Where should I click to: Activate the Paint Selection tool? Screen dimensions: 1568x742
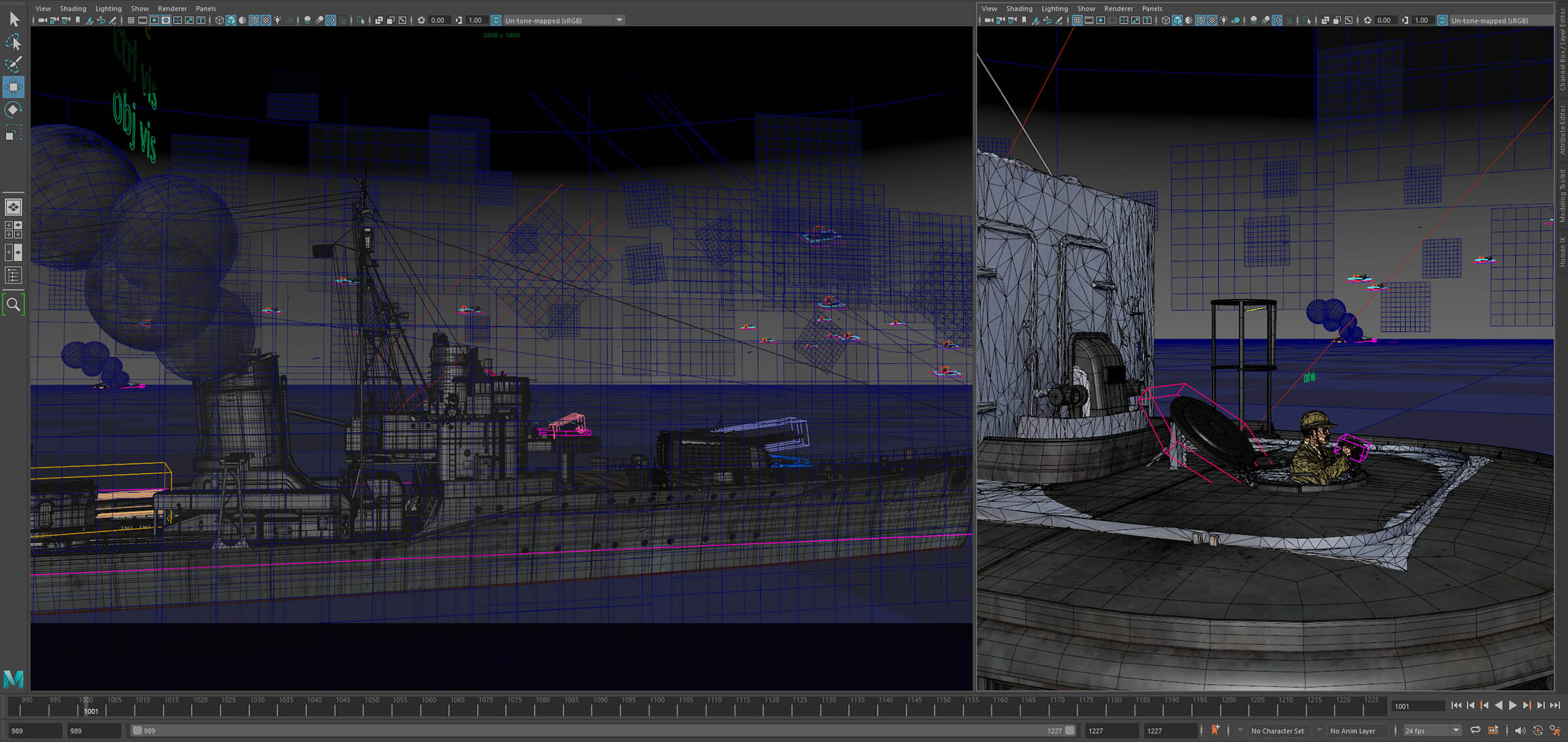click(x=13, y=64)
